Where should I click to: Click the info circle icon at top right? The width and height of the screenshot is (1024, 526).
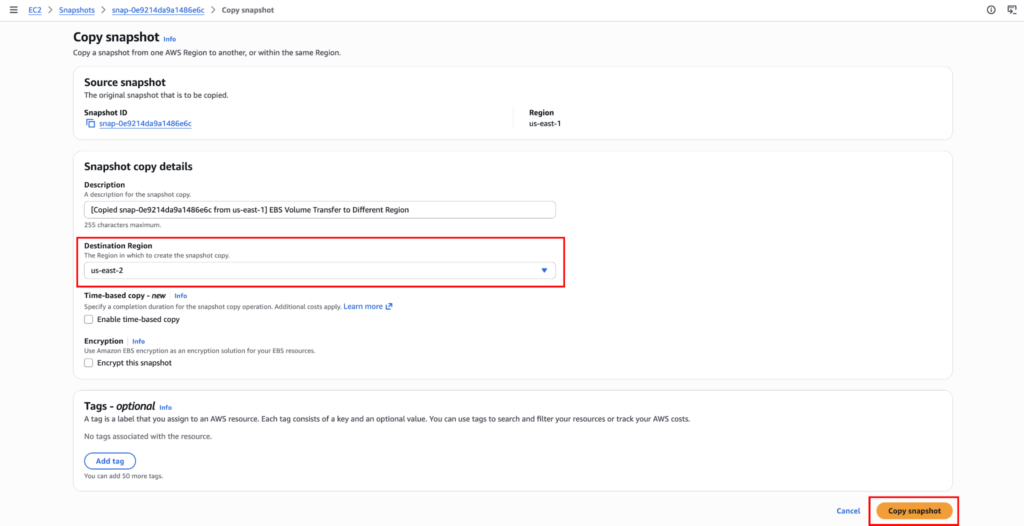[991, 10]
